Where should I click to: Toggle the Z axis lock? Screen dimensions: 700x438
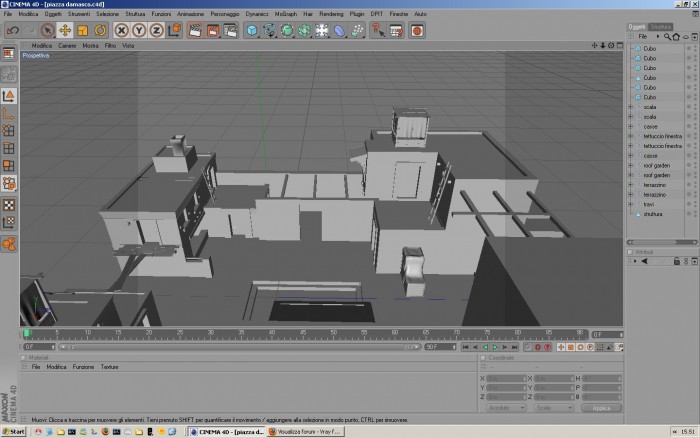point(156,30)
